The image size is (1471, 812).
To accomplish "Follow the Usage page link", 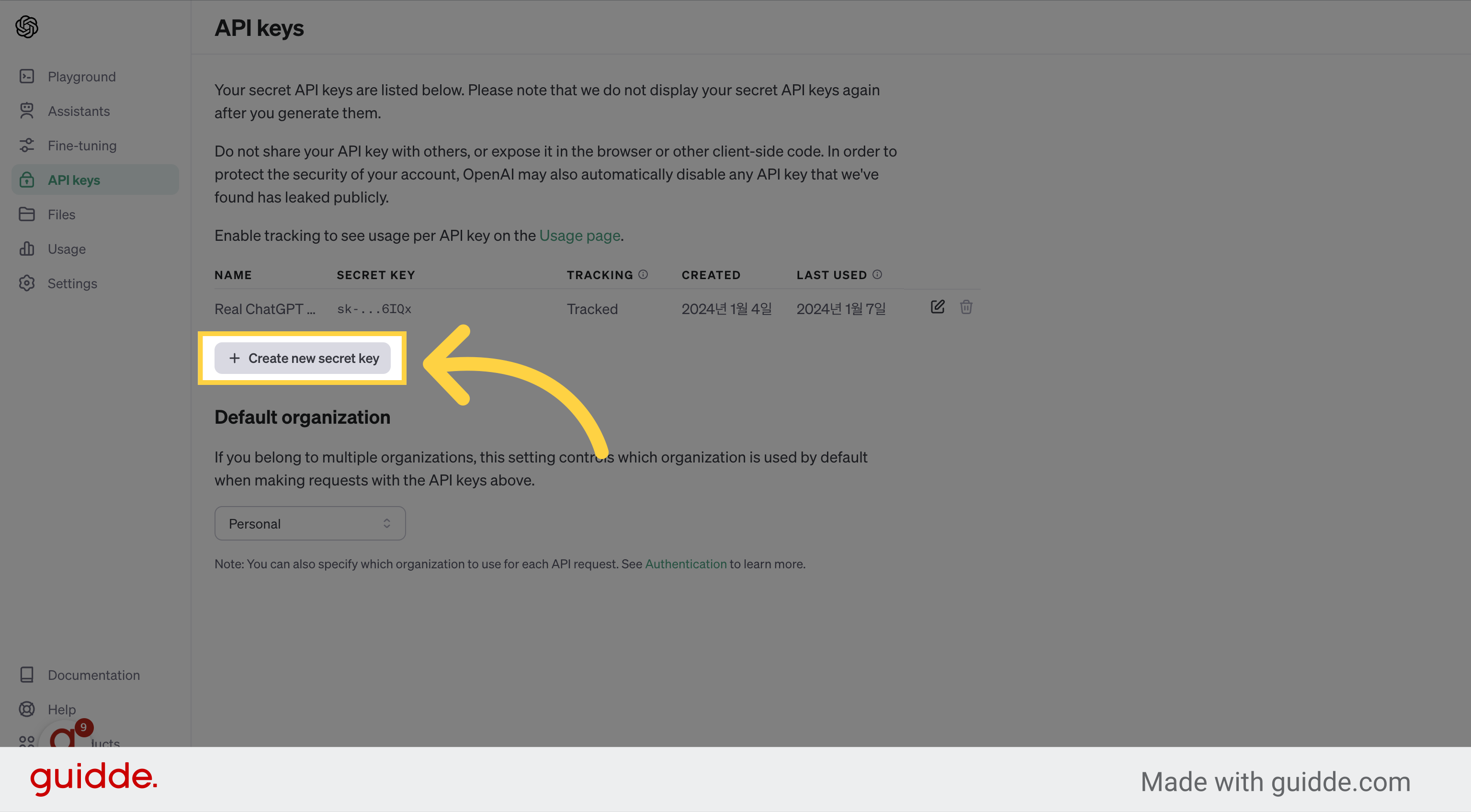I will click(x=579, y=235).
